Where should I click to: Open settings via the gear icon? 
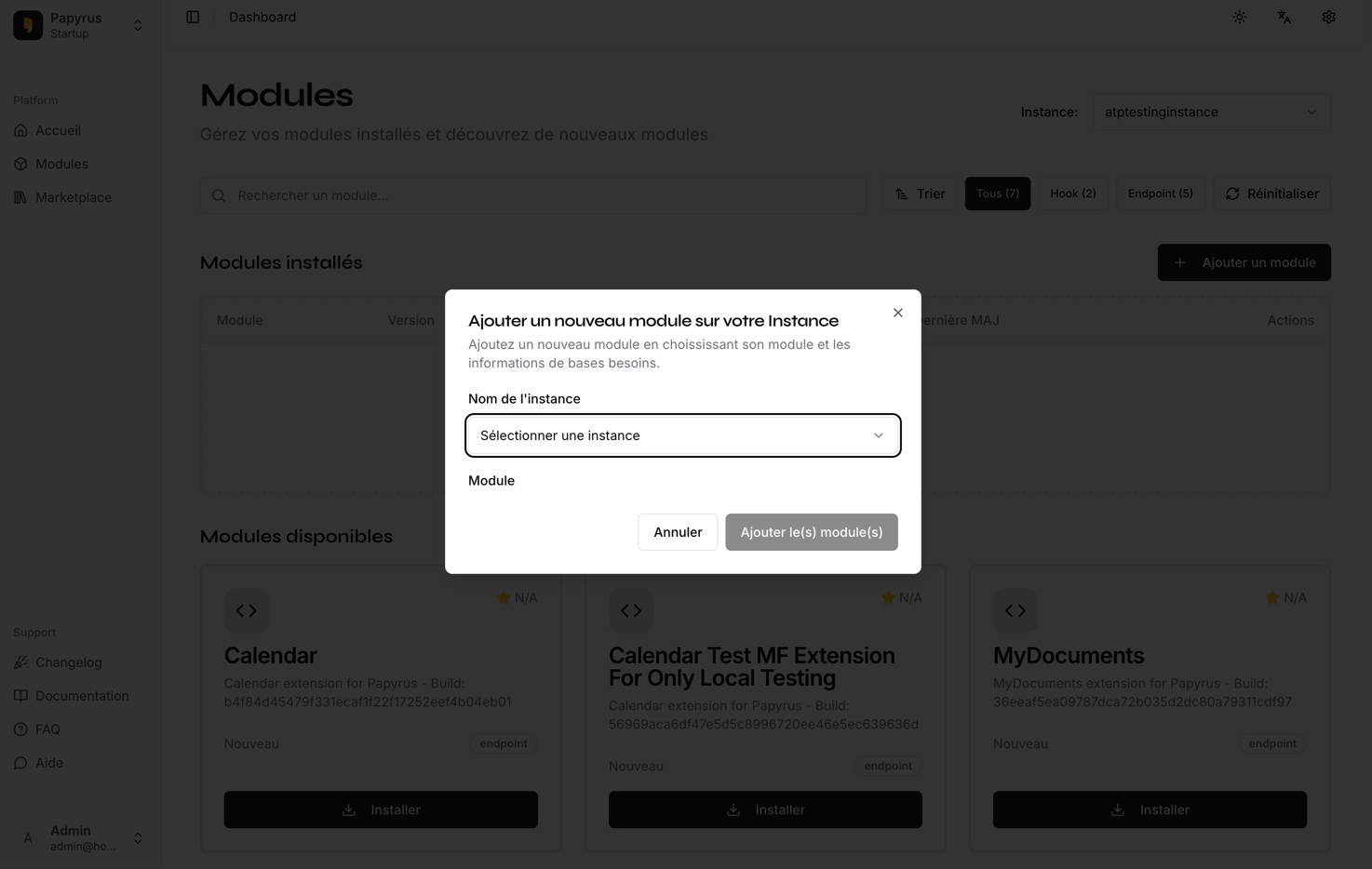[1328, 17]
